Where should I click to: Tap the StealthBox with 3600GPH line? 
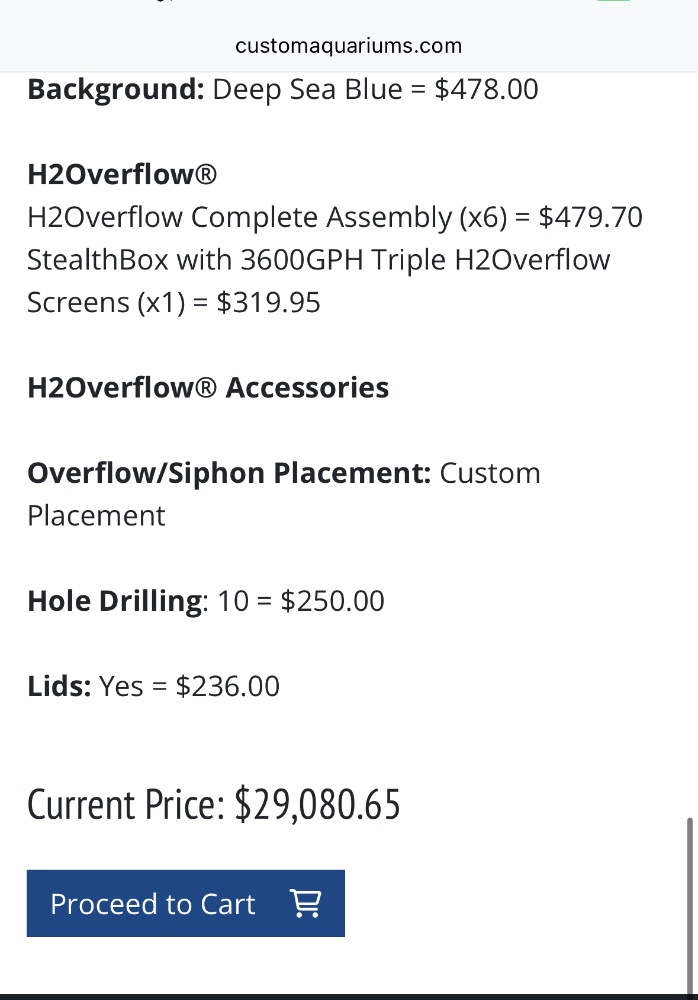(318, 260)
